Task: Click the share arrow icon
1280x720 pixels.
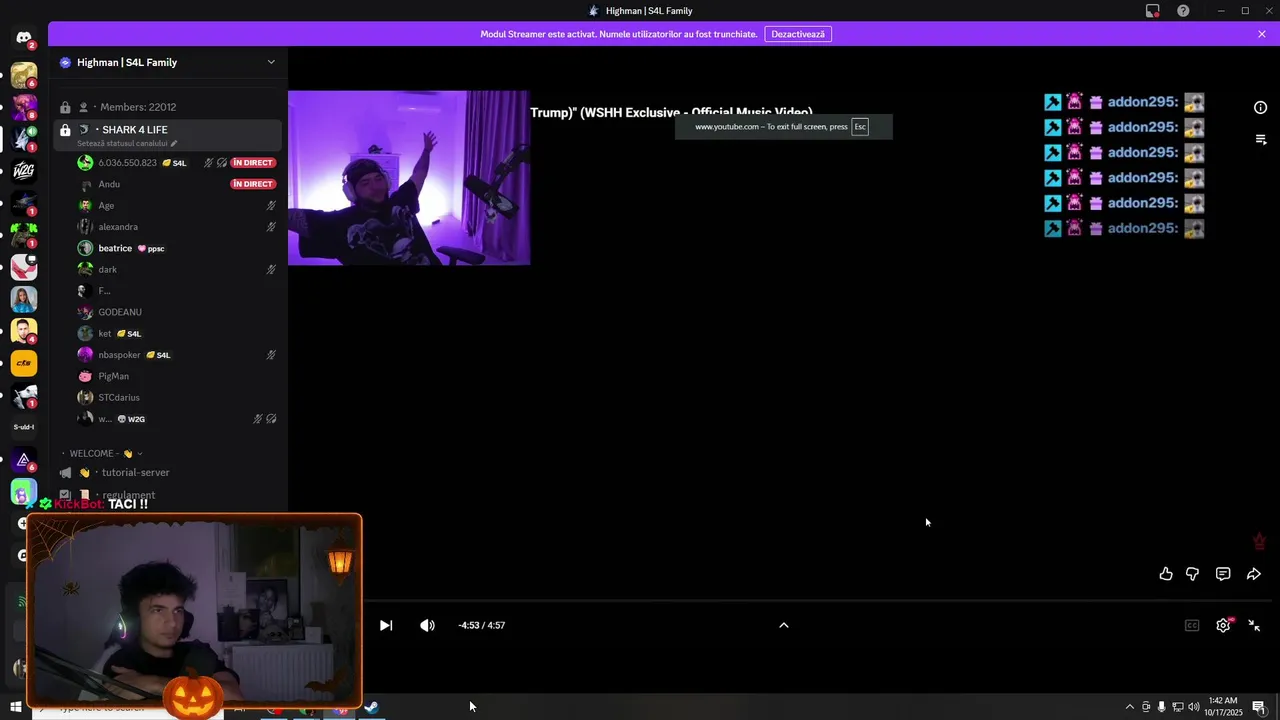Action: pyautogui.click(x=1253, y=574)
